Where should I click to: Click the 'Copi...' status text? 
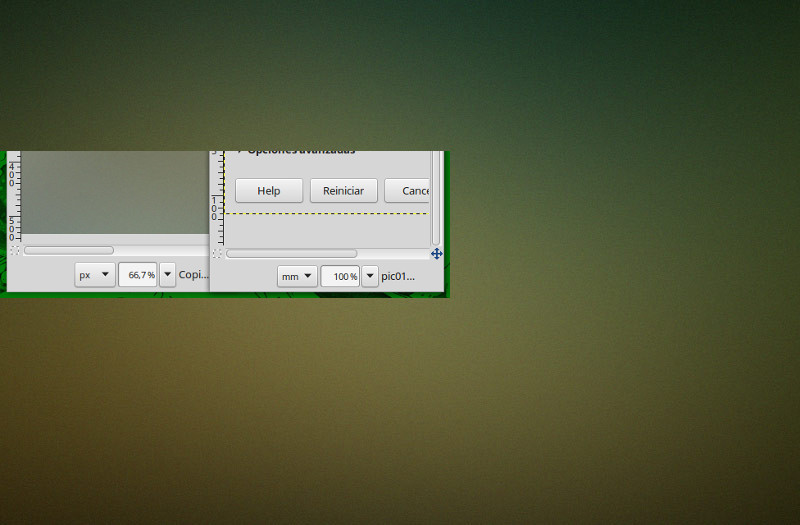tap(193, 274)
